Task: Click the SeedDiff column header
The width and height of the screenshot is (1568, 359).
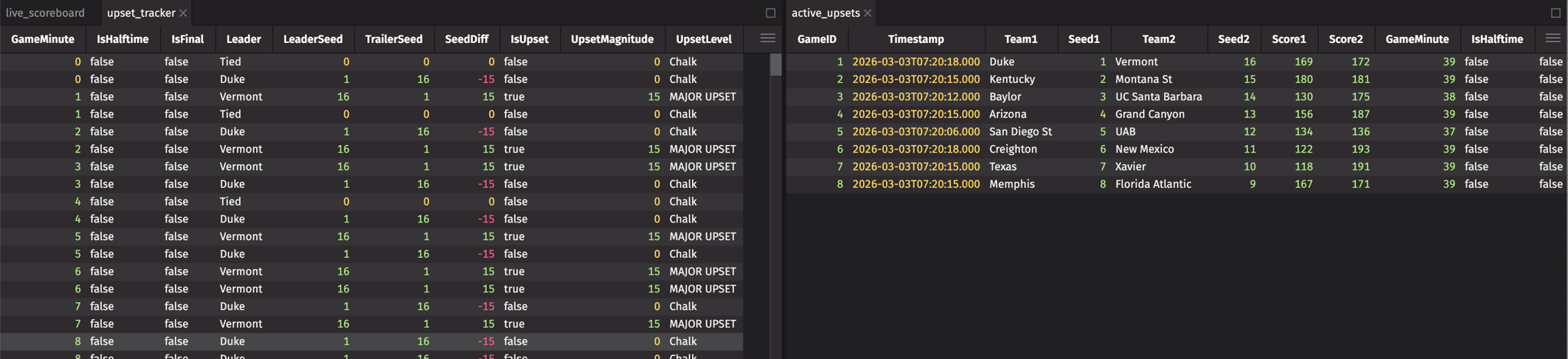Action: point(466,39)
